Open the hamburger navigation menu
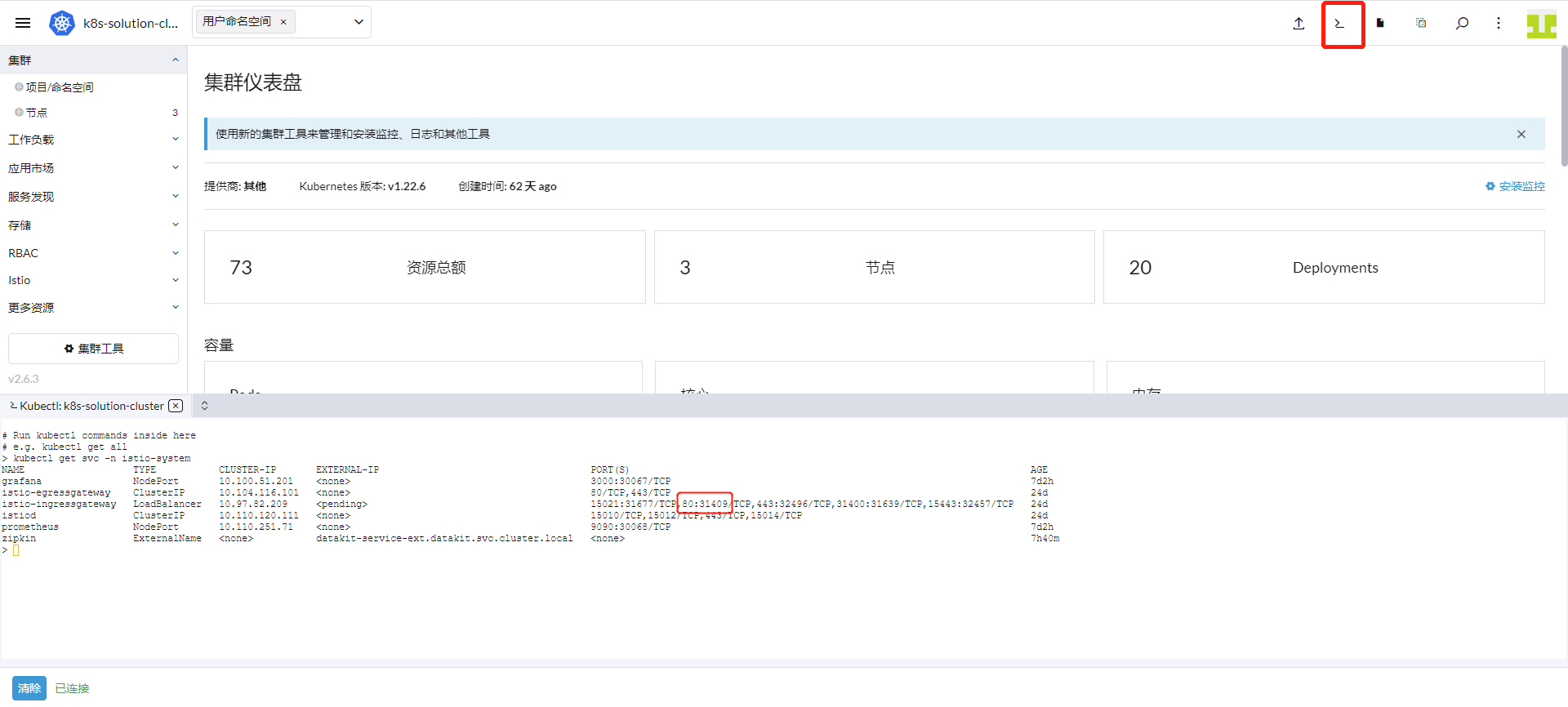The image size is (1568, 707). click(23, 23)
